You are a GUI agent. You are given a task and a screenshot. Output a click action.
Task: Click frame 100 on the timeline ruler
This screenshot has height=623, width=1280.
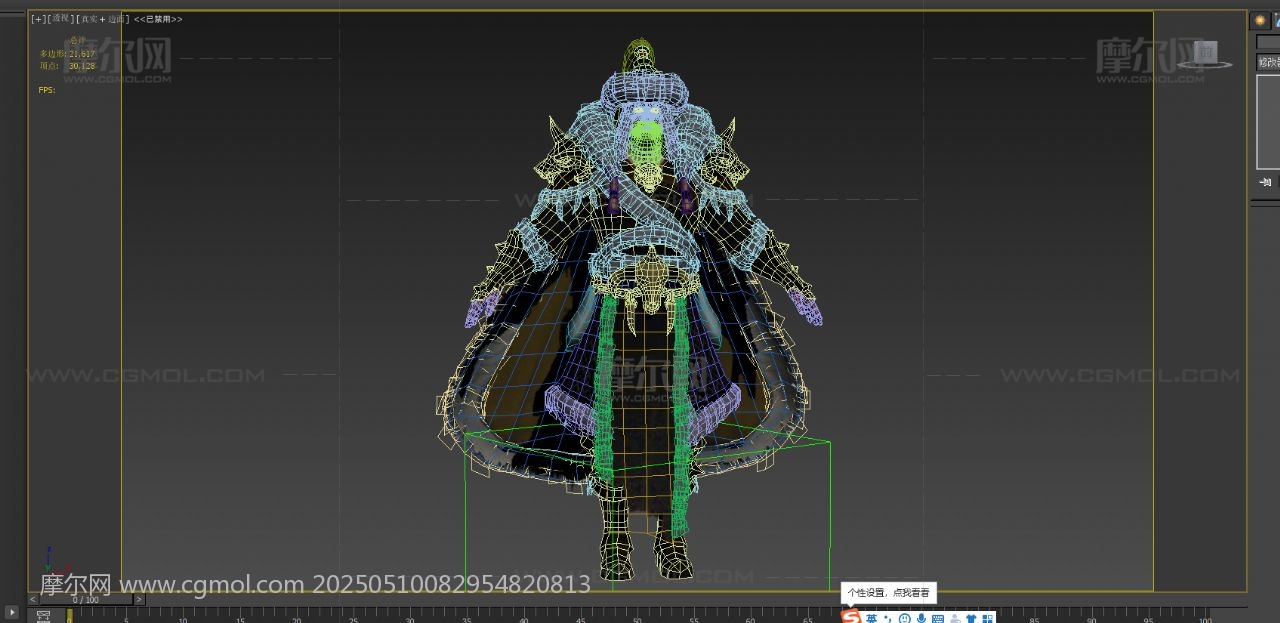1204,619
